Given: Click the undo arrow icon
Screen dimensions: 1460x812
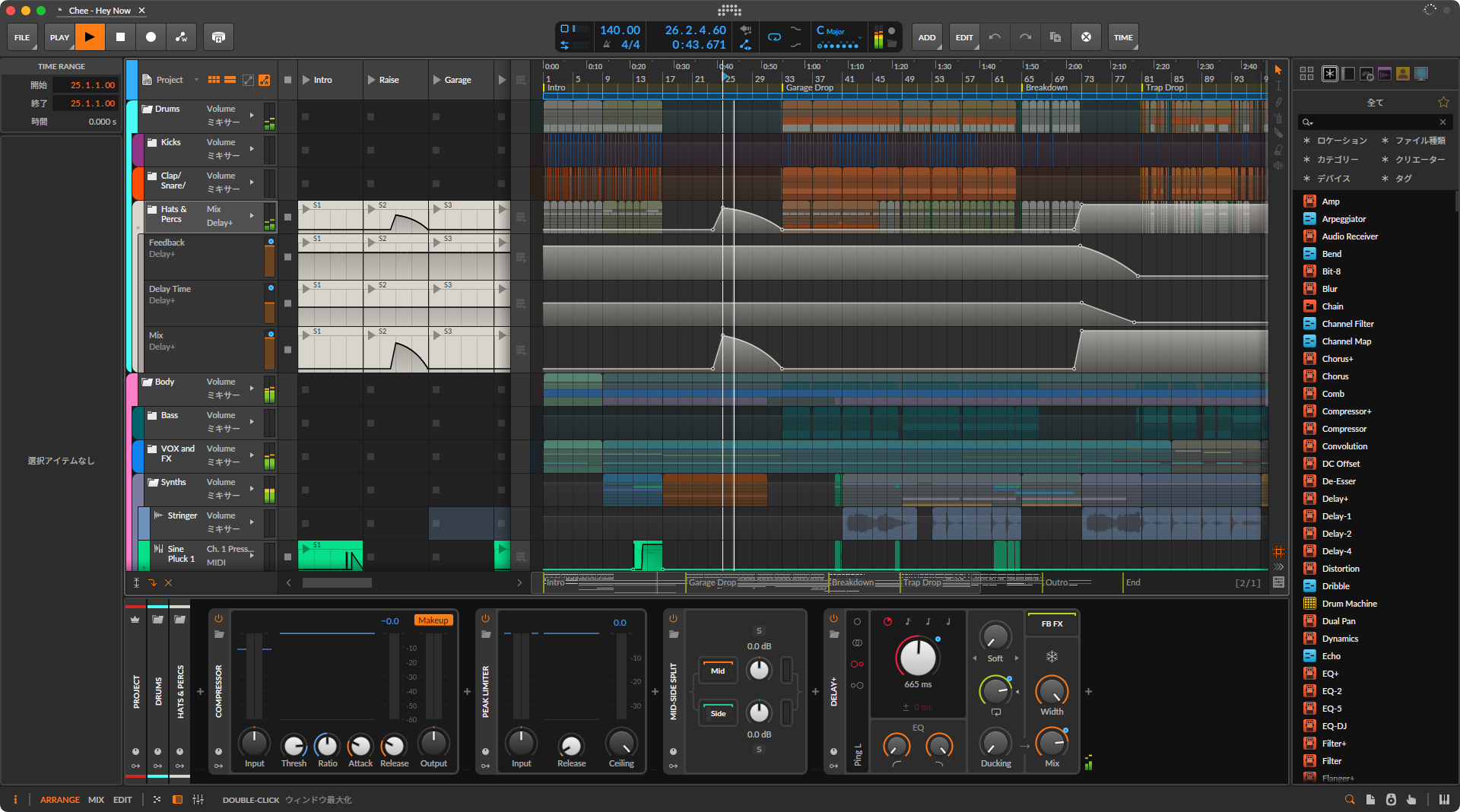Looking at the screenshot, I should click(x=995, y=37).
